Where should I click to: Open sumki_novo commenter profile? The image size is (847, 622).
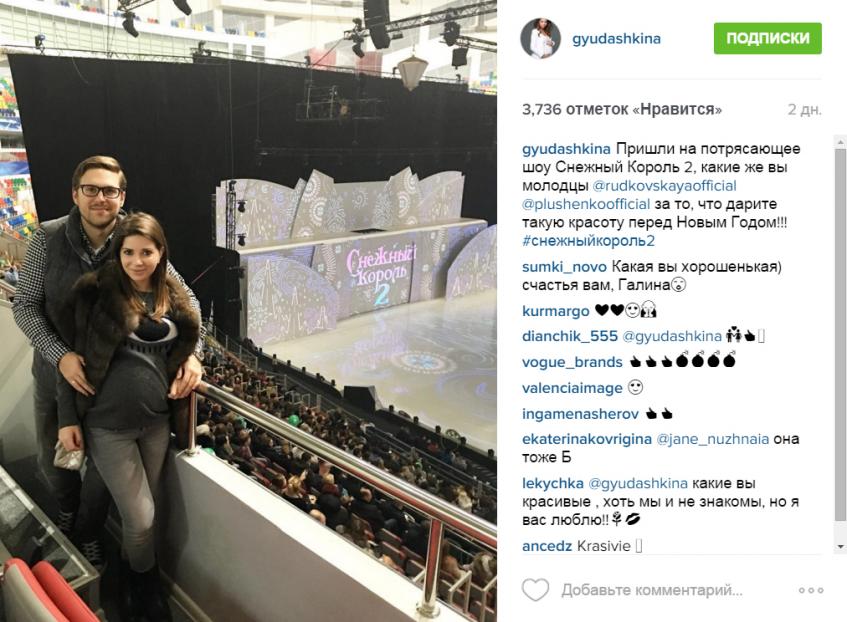coord(564,267)
